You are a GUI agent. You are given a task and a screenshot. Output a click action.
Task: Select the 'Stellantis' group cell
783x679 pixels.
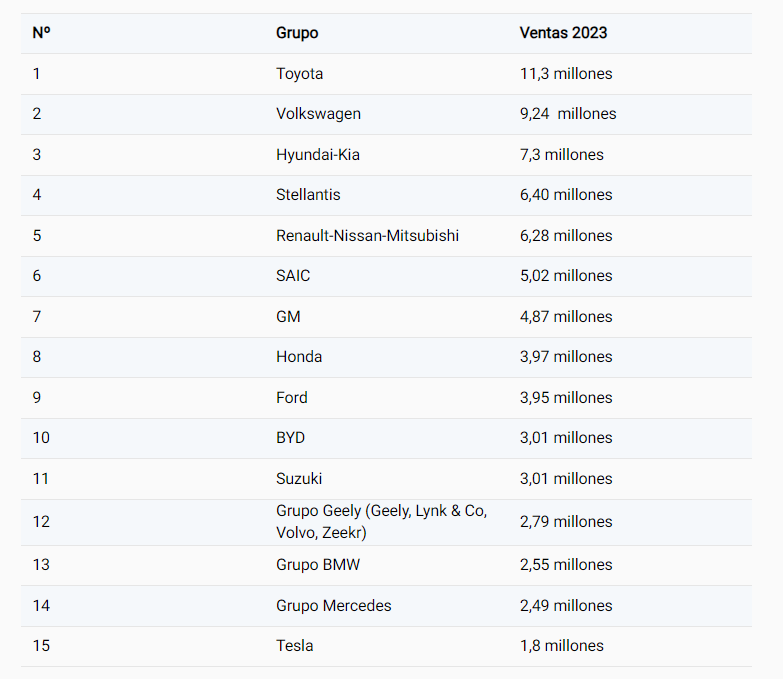(308, 195)
